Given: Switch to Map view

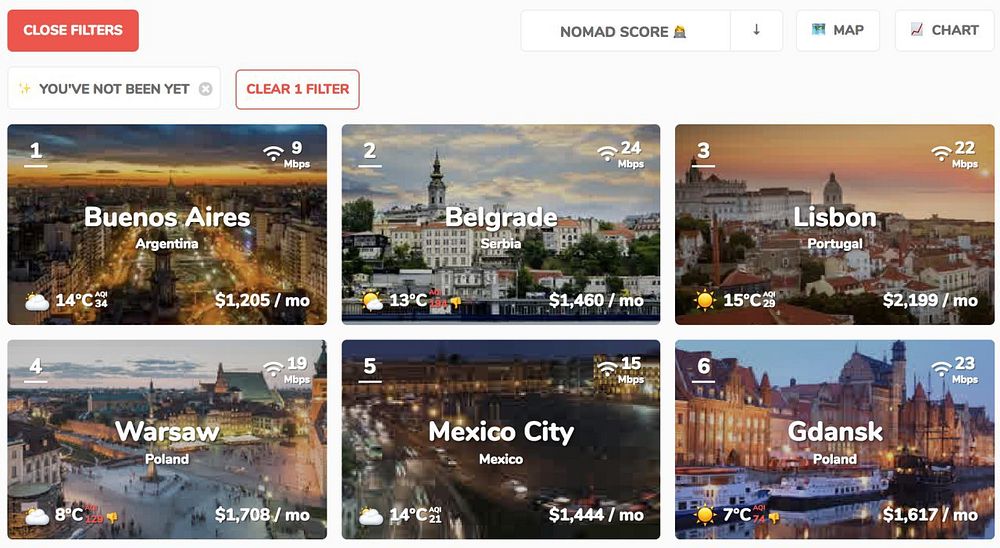Looking at the screenshot, I should (837, 31).
